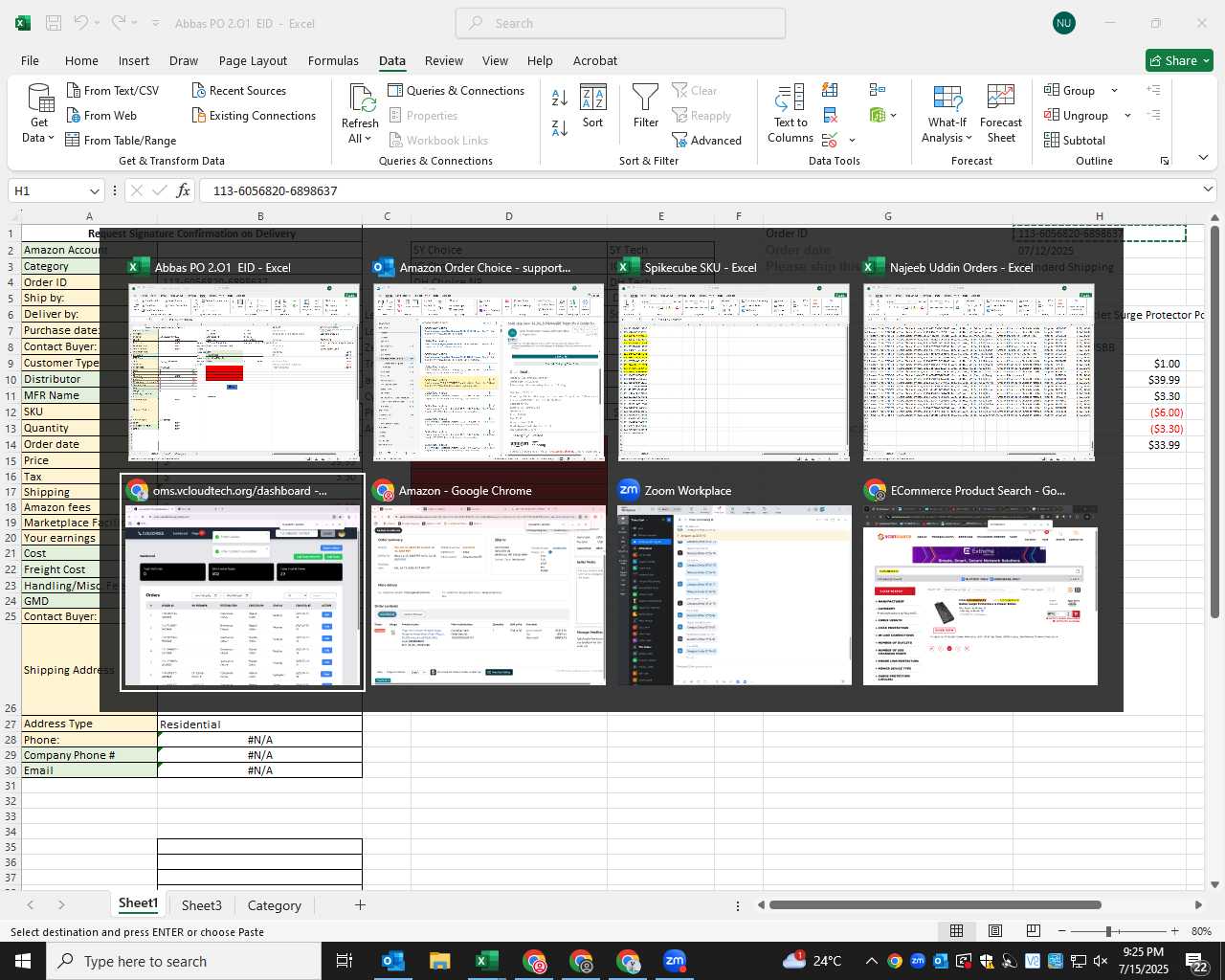Open the Sheet3 worksheet tab
1225x980 pixels.
(201, 905)
